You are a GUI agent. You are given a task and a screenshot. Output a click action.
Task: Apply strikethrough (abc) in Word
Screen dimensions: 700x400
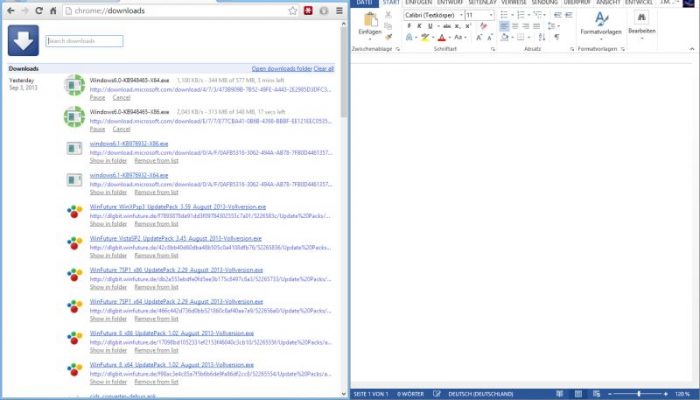(446, 26)
